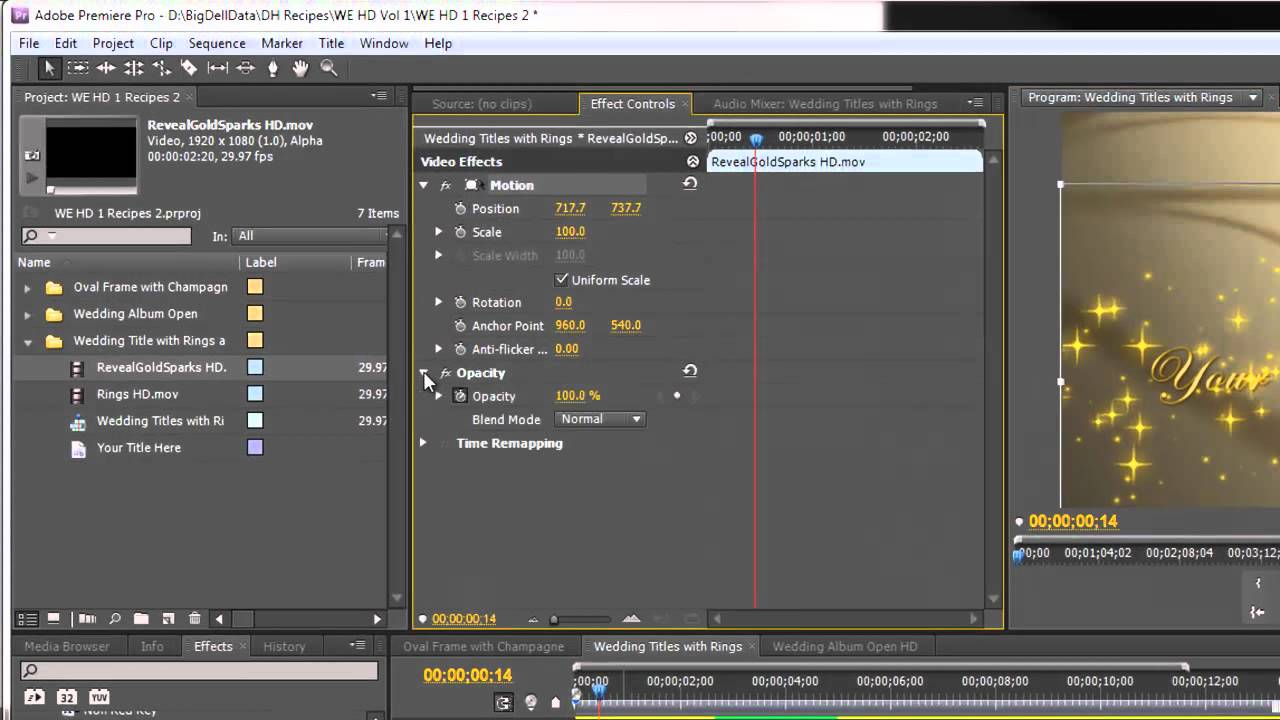Select the Rolling Edit tool
1280x720 pixels.
pyautogui.click(x=134, y=68)
